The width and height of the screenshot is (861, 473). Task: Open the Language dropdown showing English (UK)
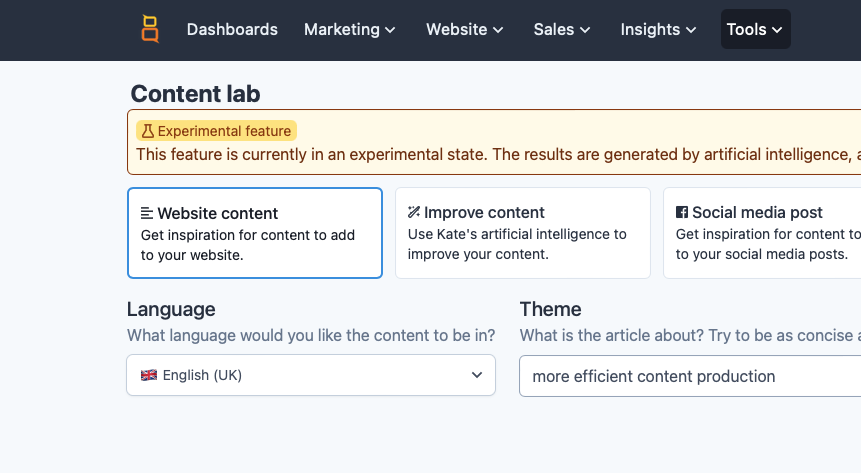pyautogui.click(x=311, y=375)
